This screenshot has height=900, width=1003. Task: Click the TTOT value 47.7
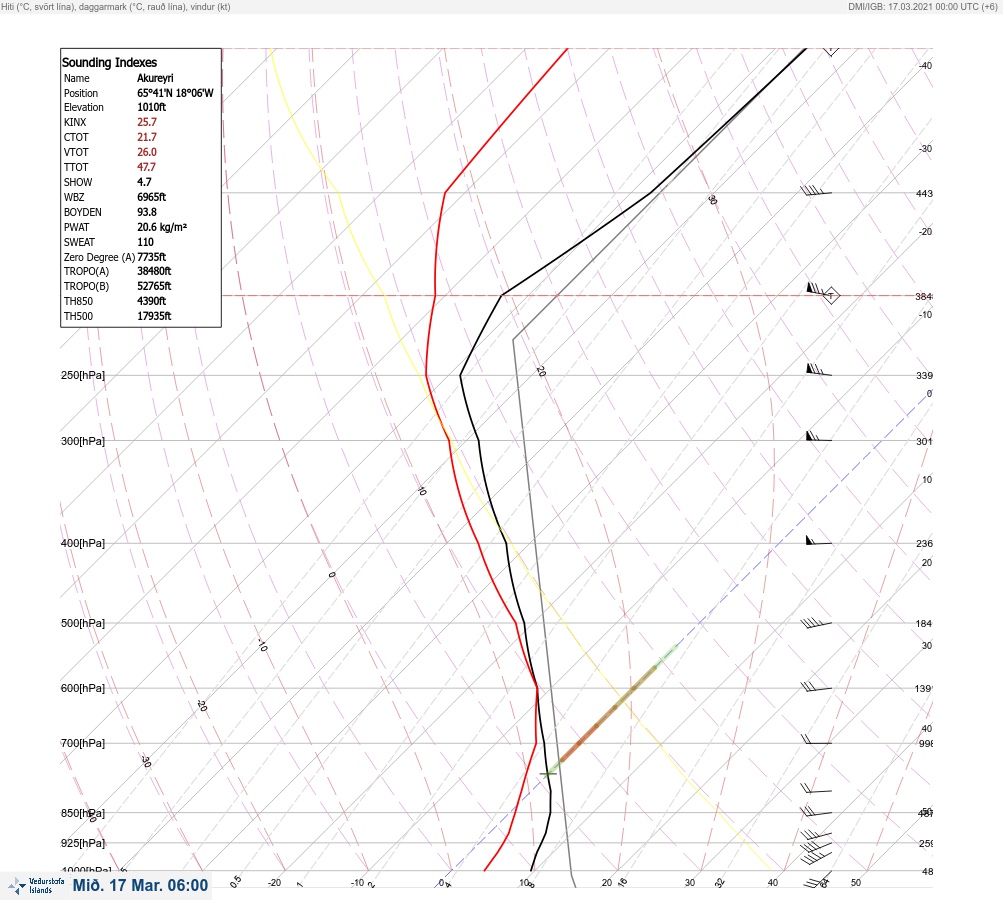click(146, 167)
